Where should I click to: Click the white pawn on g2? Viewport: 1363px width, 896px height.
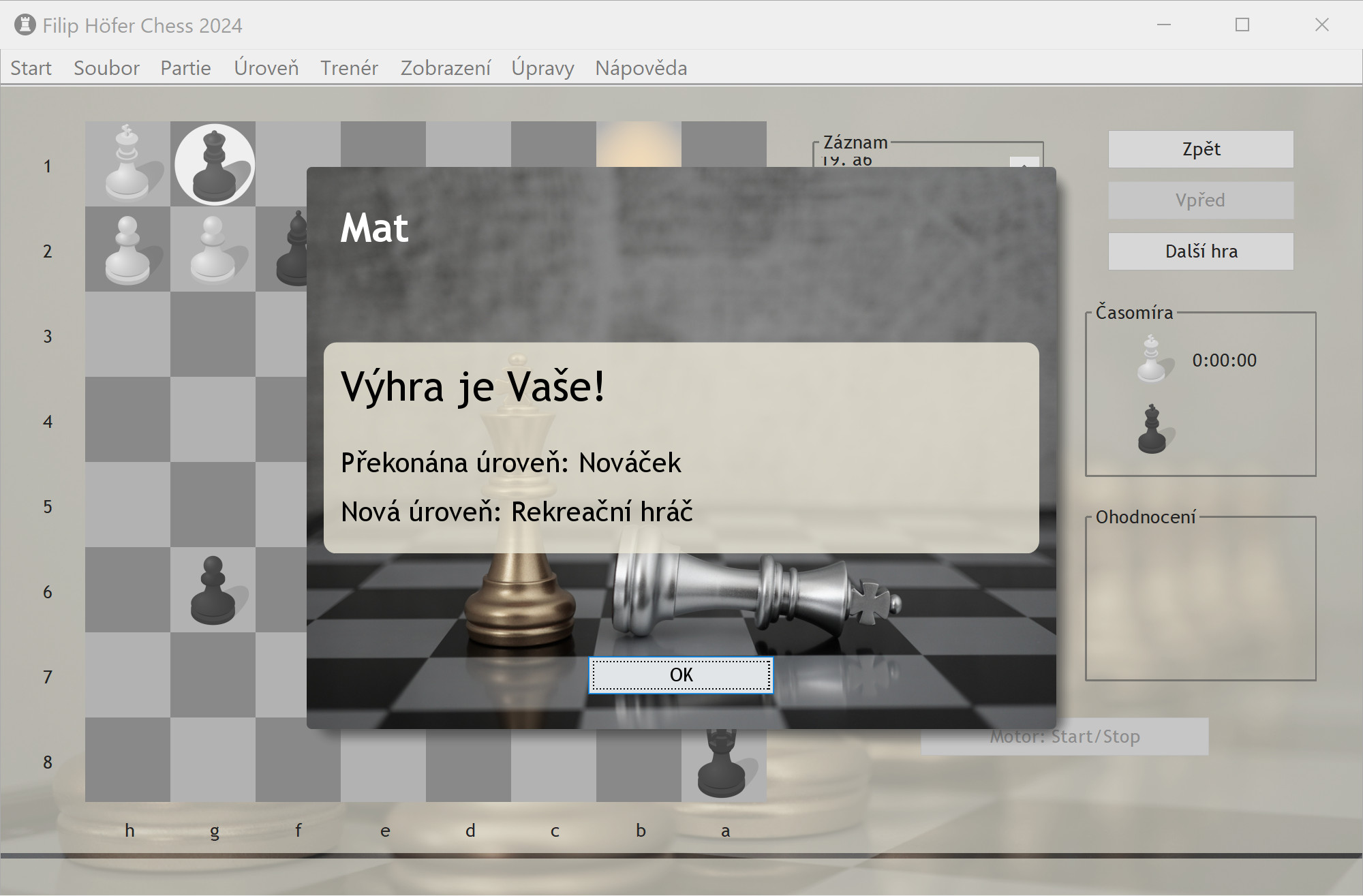213,249
